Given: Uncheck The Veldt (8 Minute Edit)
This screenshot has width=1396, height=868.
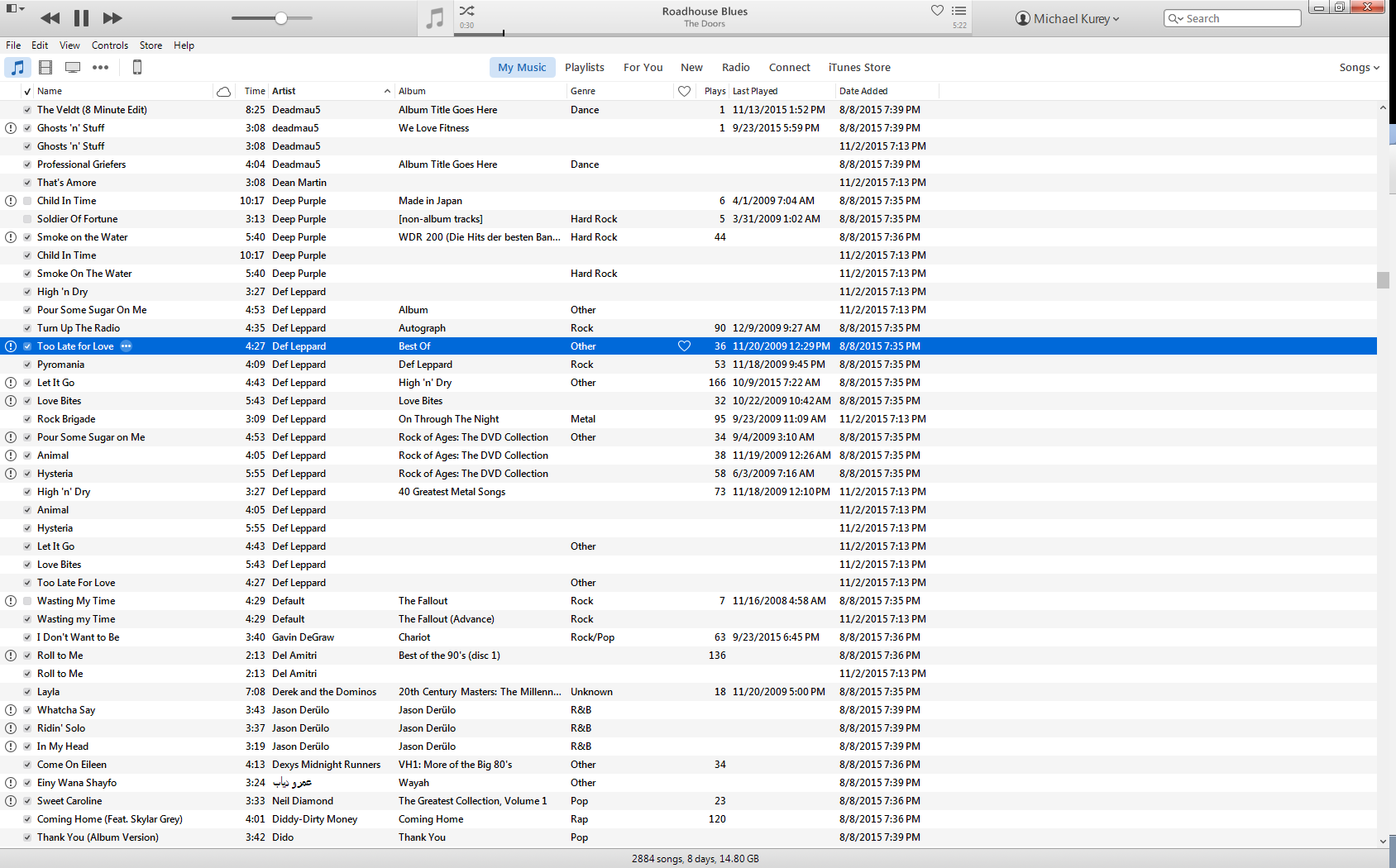Looking at the screenshot, I should 27,110.
